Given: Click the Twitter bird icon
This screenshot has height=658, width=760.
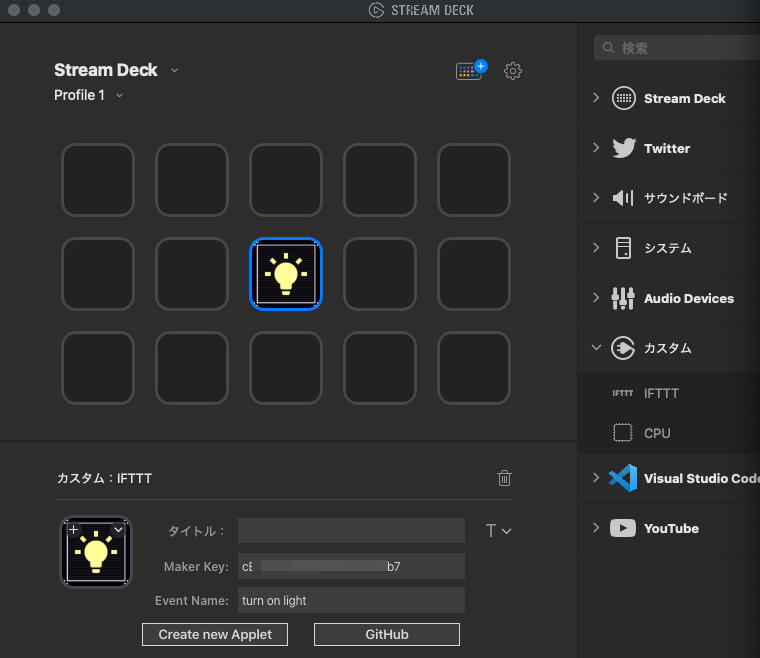Looking at the screenshot, I should pyautogui.click(x=623, y=148).
